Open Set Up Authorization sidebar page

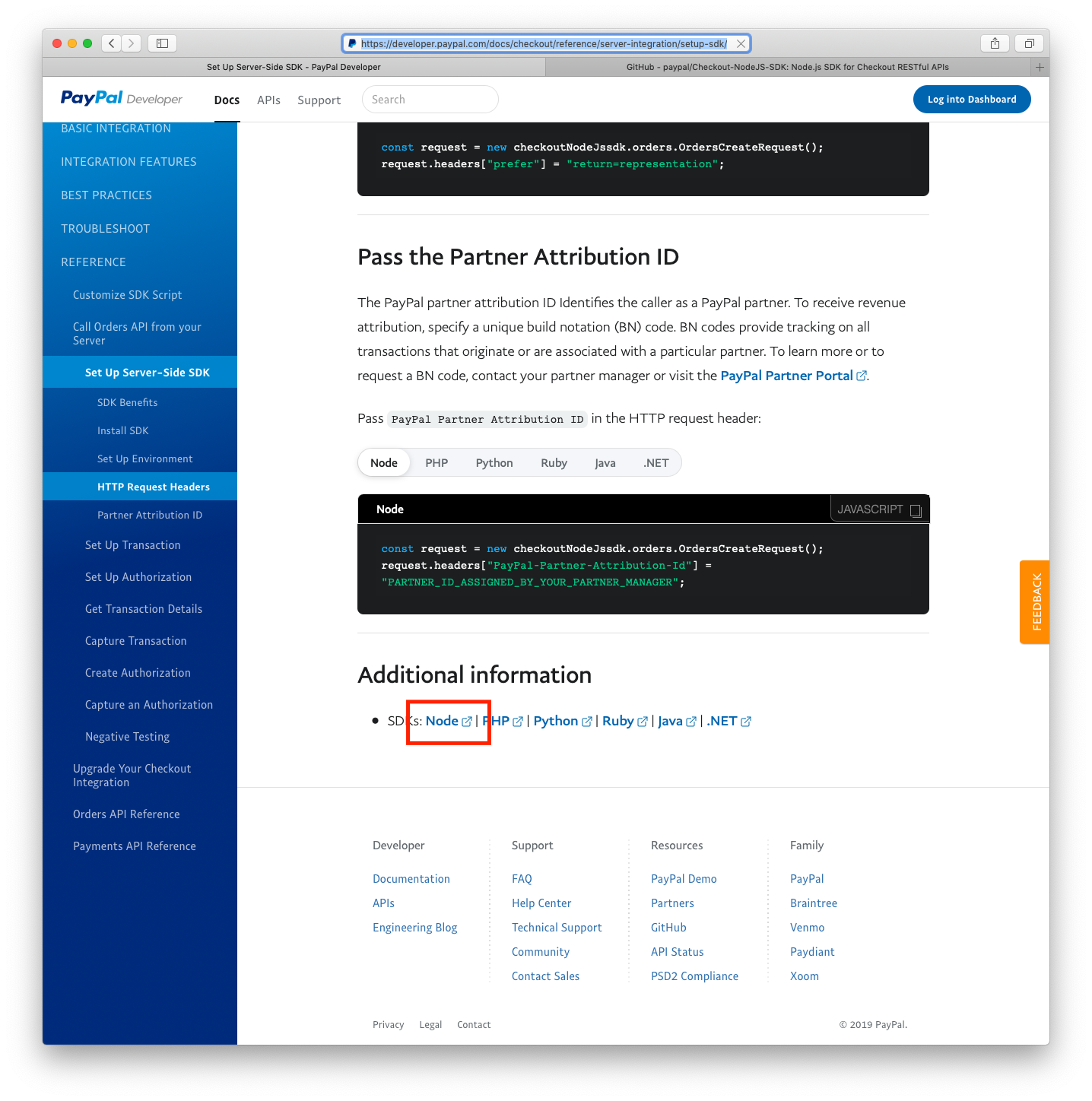coord(138,577)
